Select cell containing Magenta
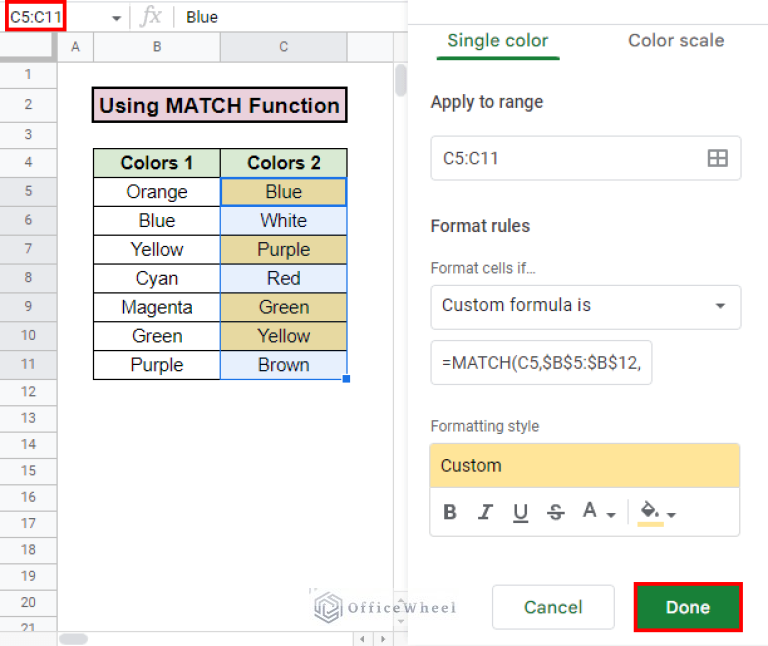 157,307
